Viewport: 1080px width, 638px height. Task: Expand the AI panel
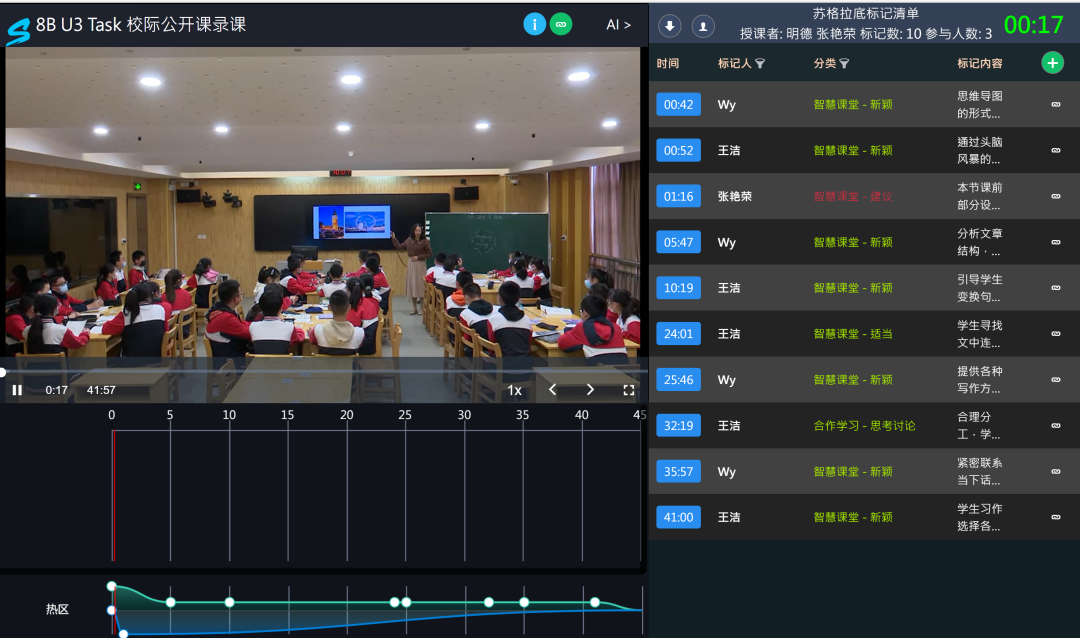[618, 25]
